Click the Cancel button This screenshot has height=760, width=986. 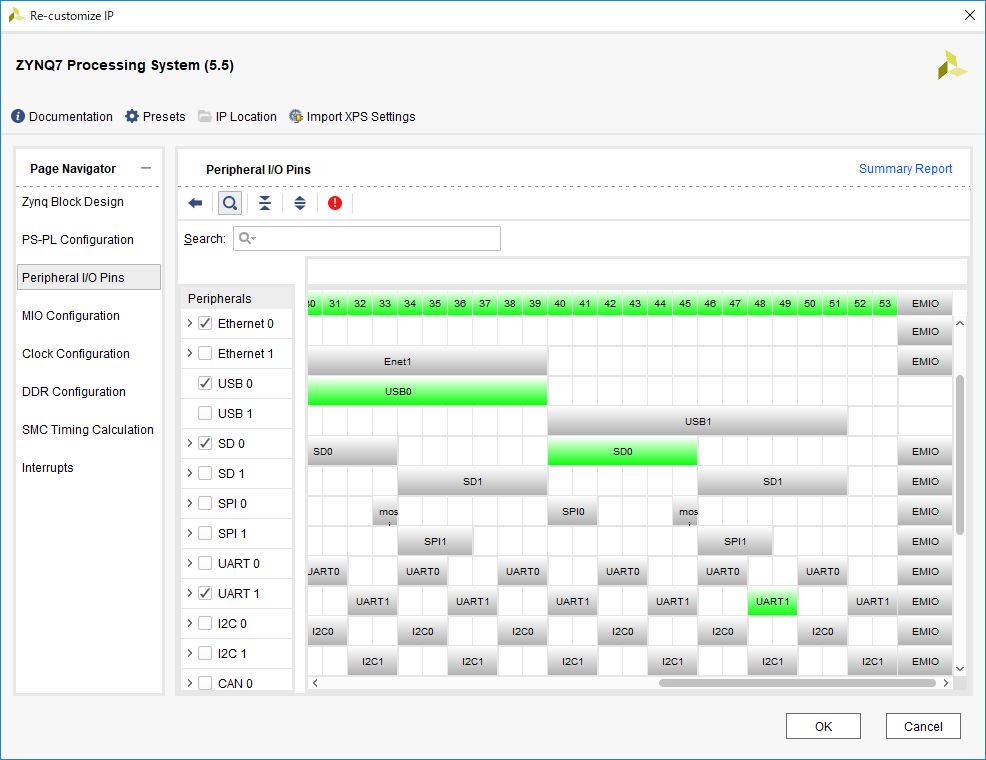coord(923,726)
